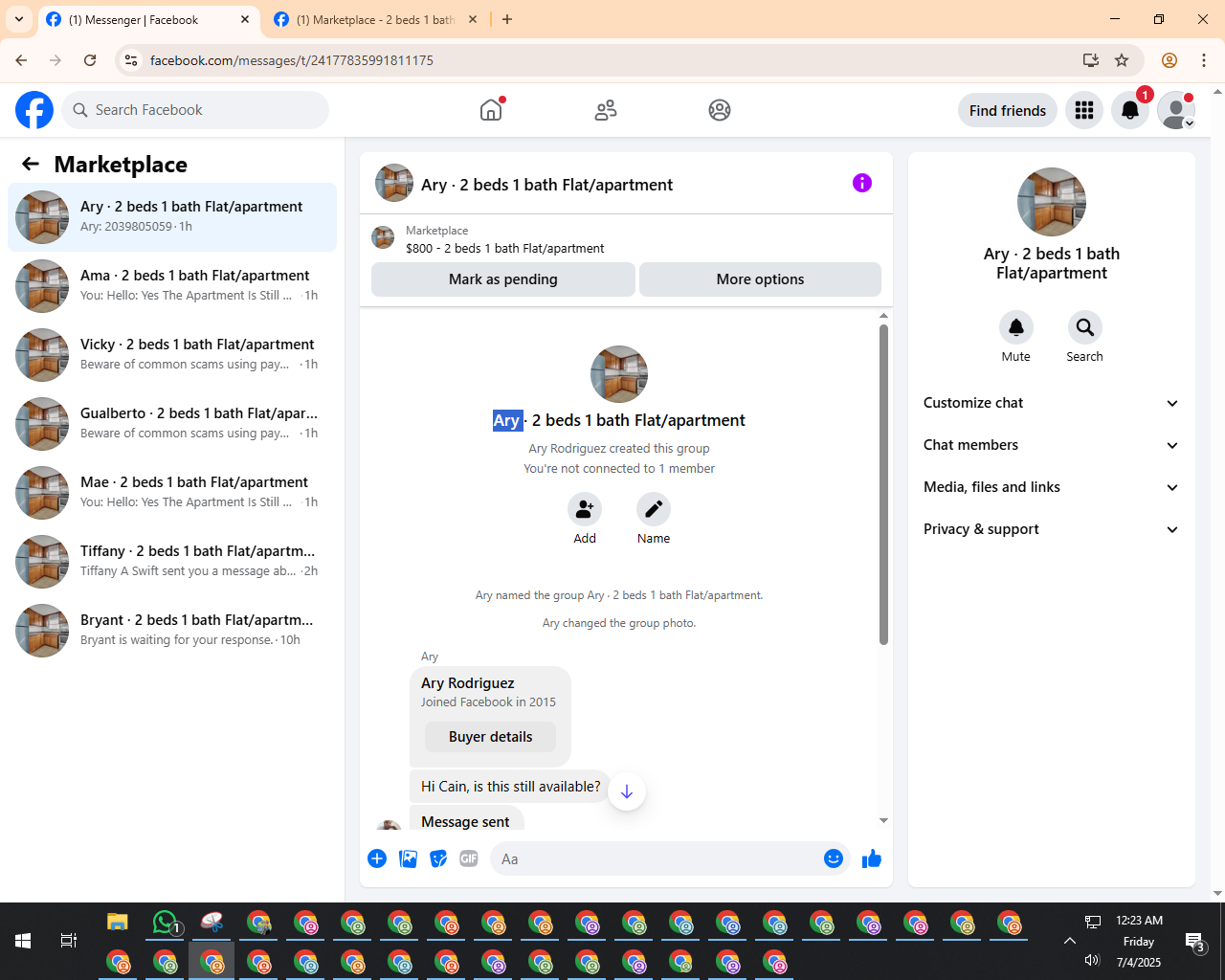Expand Media, files and links section
Viewport: 1225px width, 980px height.
tap(1051, 487)
